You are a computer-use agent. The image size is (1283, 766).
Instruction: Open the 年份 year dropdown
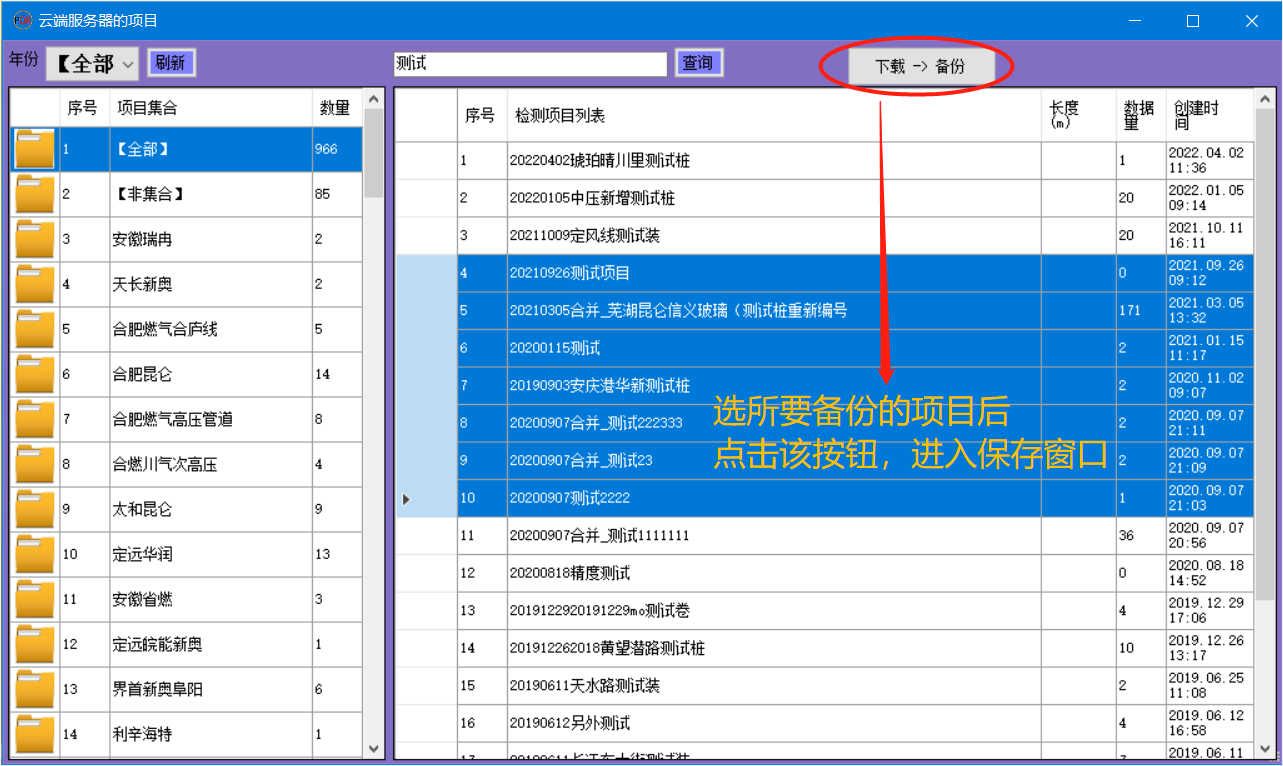pyautogui.click(x=92, y=64)
